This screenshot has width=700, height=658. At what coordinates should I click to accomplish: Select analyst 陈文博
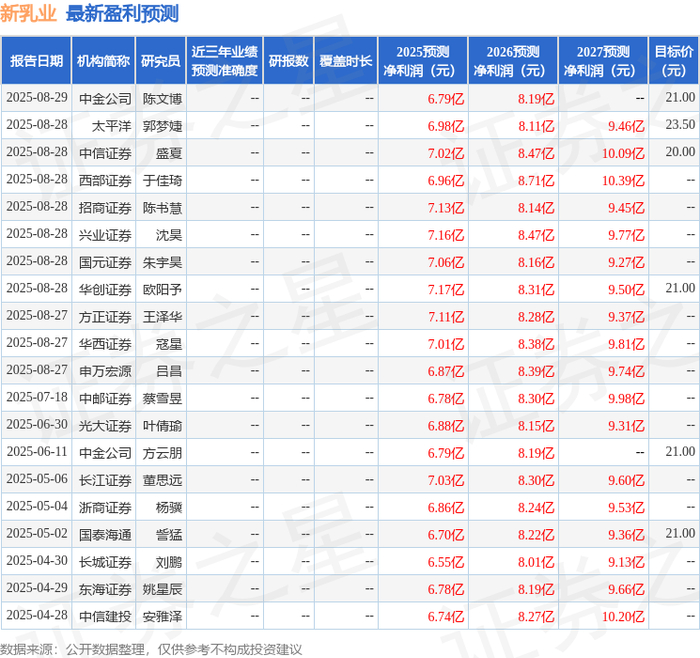tap(162, 99)
